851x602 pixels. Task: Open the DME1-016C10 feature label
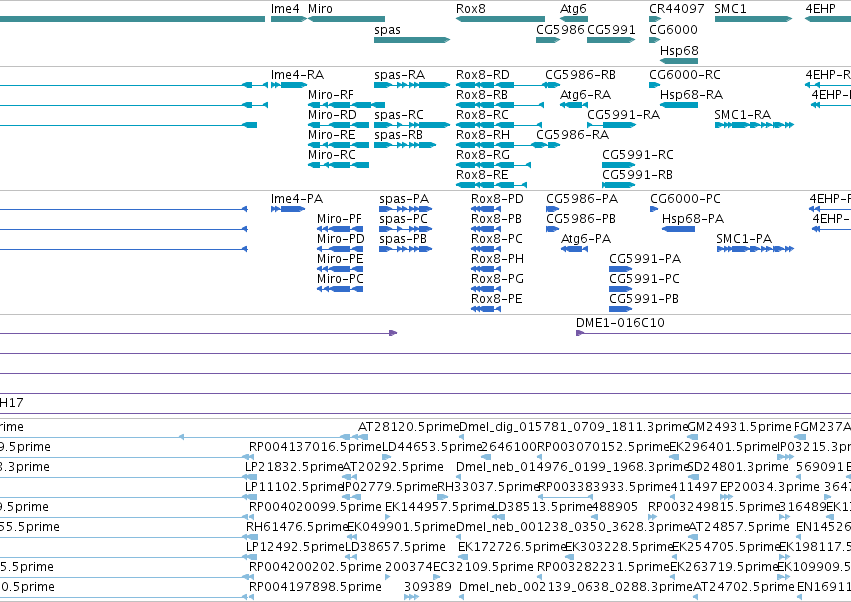(620, 323)
